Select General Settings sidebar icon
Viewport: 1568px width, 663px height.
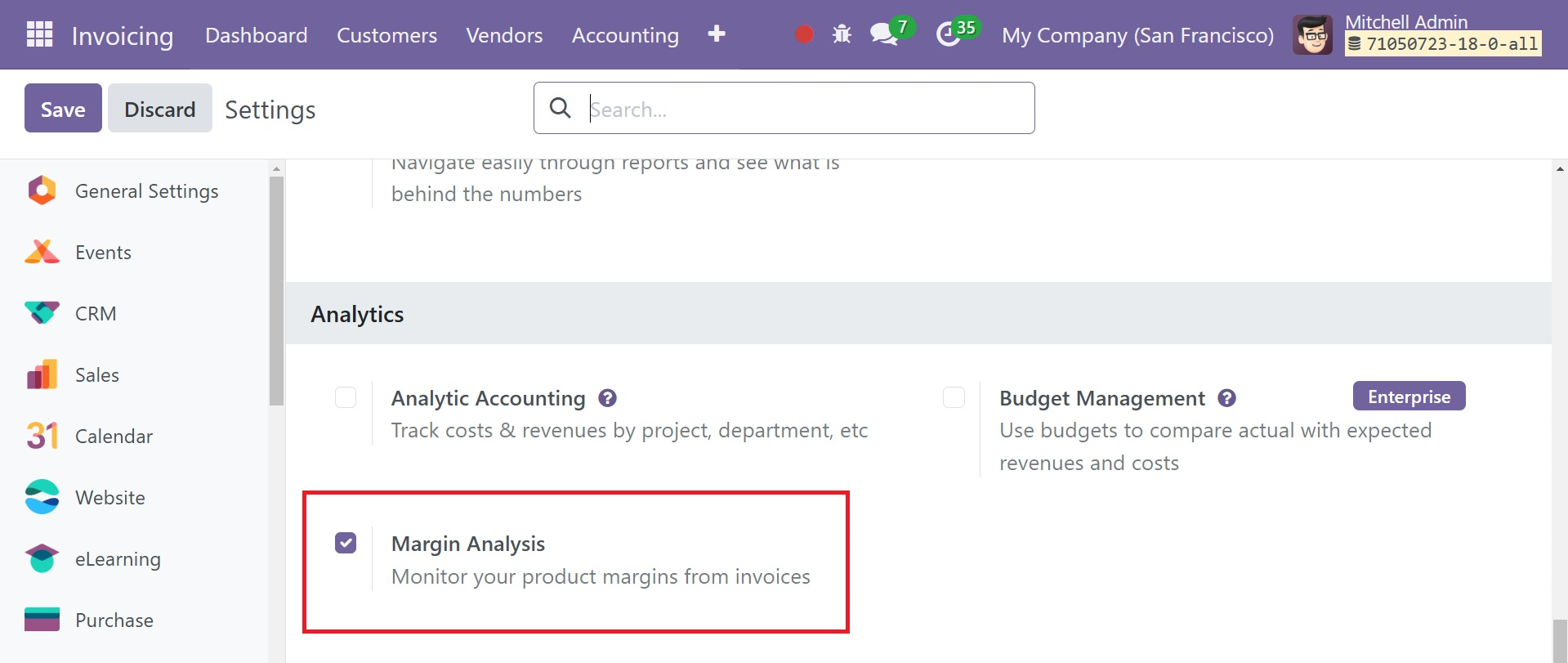[x=42, y=190]
